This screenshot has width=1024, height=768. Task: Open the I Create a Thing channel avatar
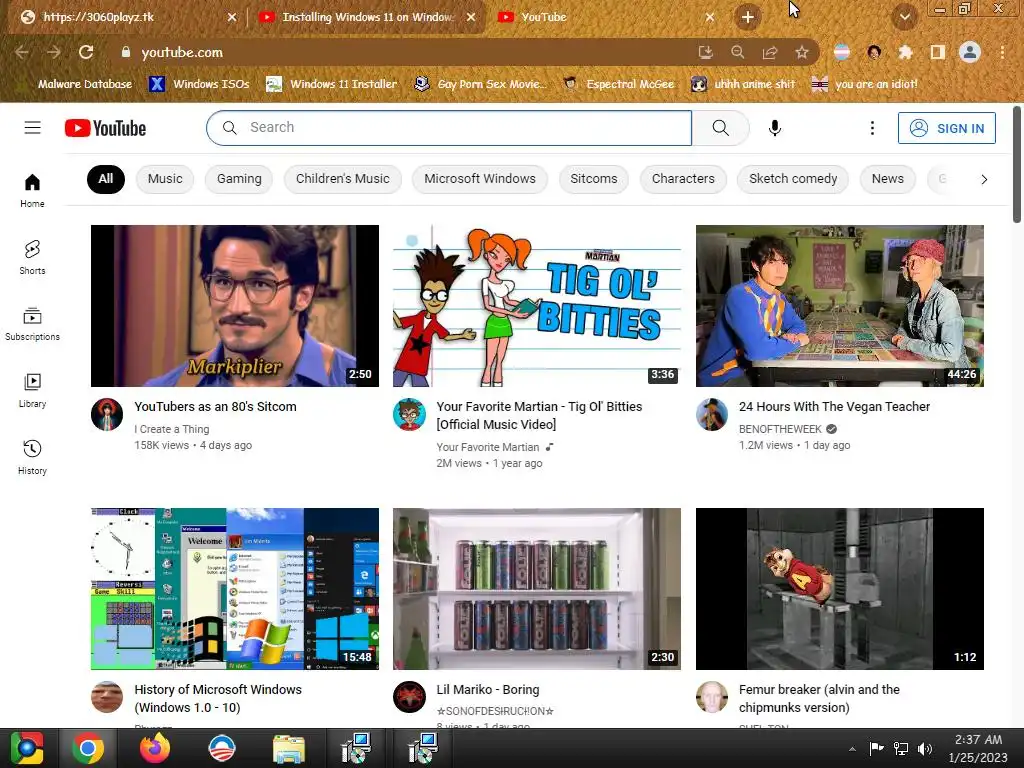pyautogui.click(x=107, y=415)
